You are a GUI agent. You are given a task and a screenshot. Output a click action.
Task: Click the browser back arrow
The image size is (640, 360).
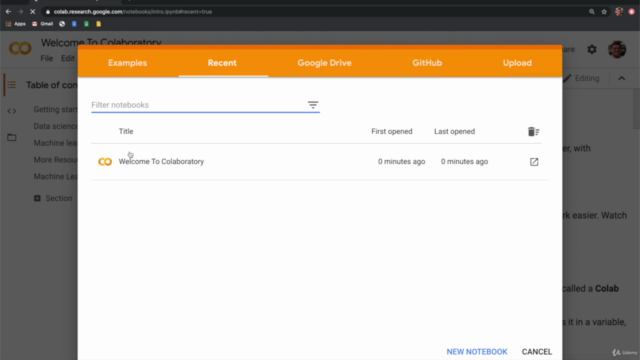[x=8, y=11]
